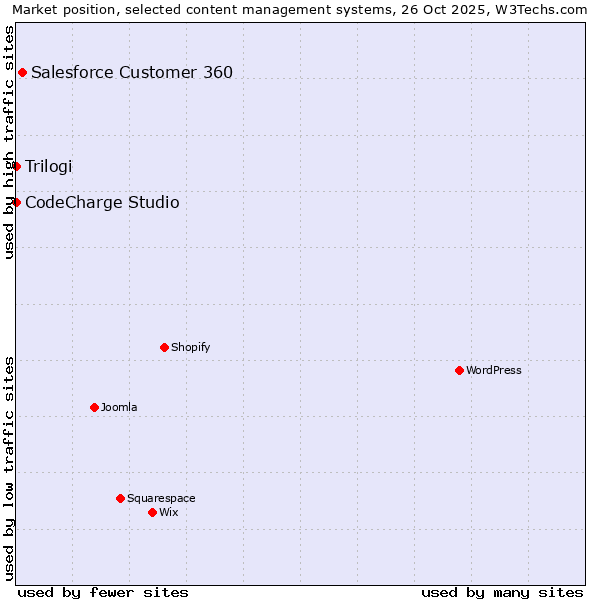The width and height of the screenshot is (600, 600).
Task: Click the Joomla red diamond marker
Action: pos(94,407)
